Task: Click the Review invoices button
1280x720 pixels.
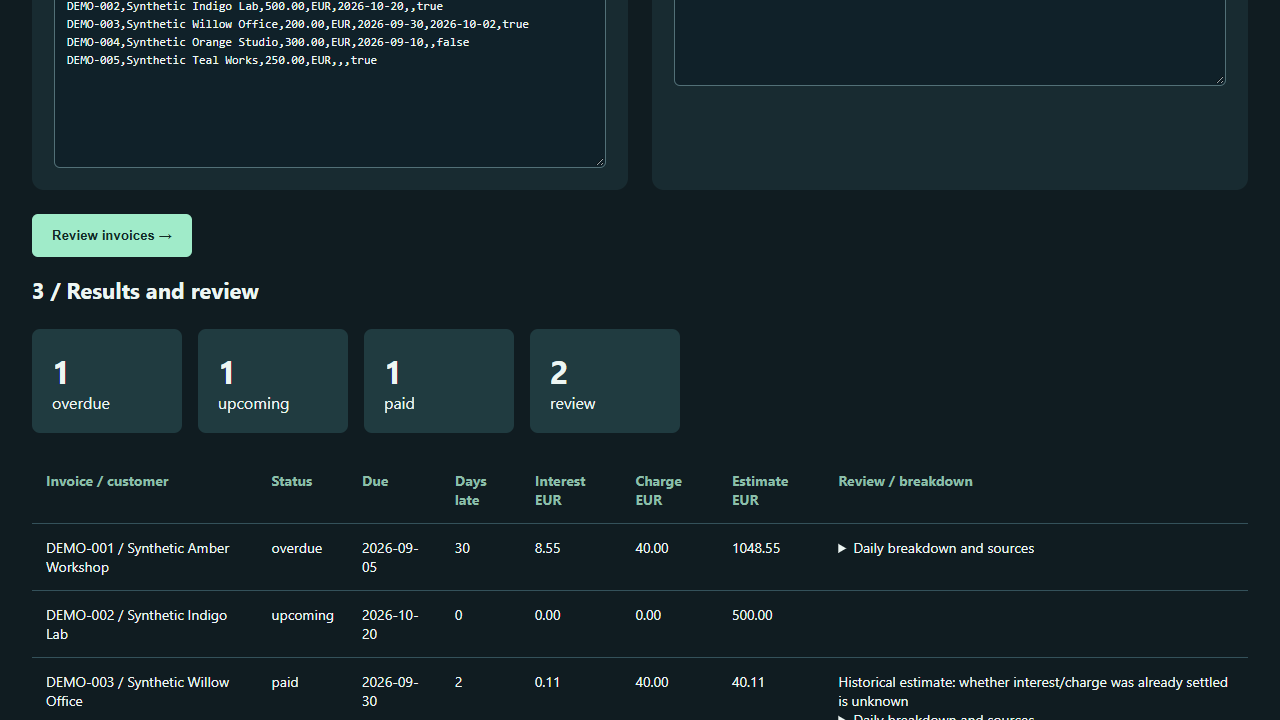Action: point(112,235)
